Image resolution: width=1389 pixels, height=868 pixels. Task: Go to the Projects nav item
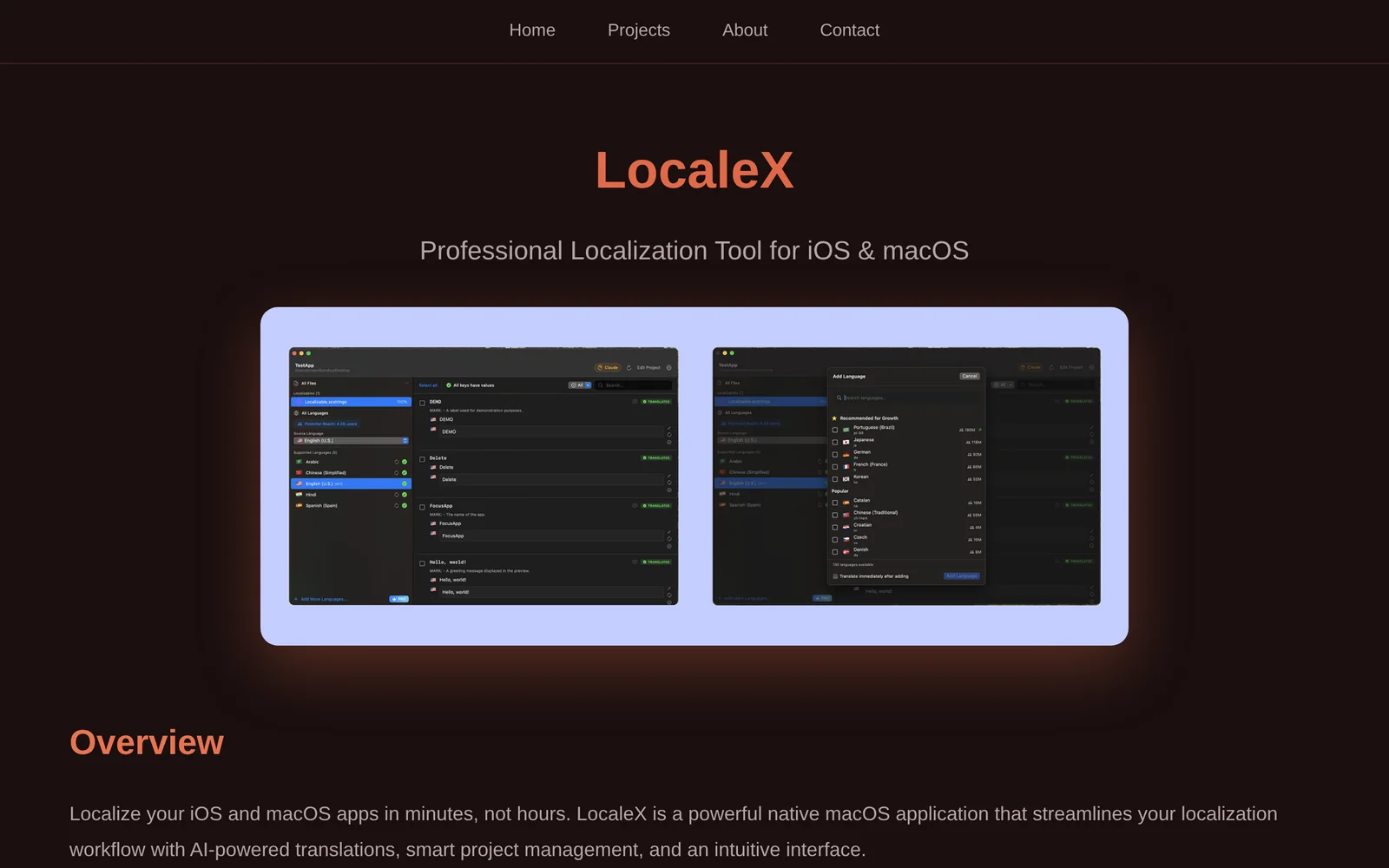638,30
